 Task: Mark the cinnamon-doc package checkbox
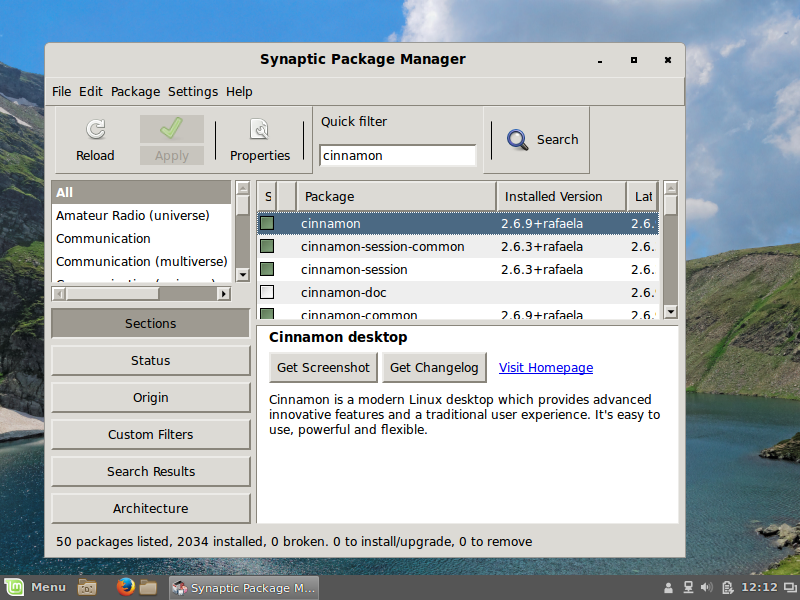tap(267, 292)
